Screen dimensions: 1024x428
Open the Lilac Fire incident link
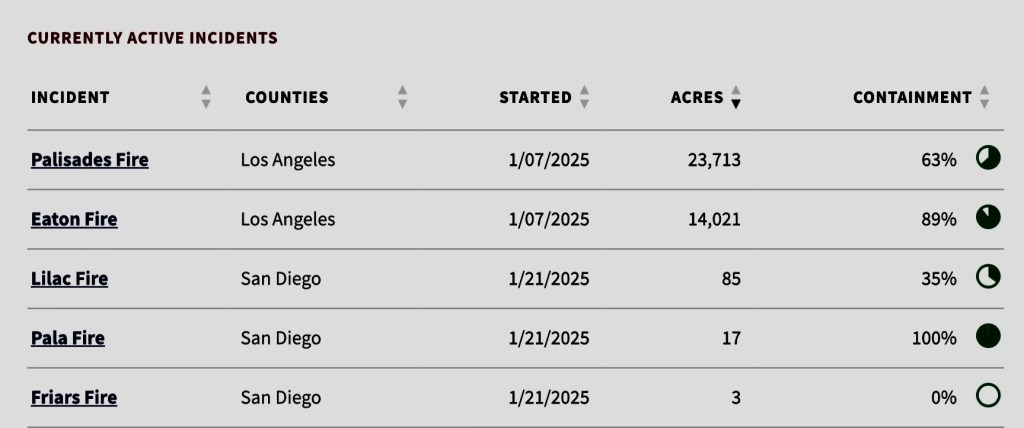(69, 279)
